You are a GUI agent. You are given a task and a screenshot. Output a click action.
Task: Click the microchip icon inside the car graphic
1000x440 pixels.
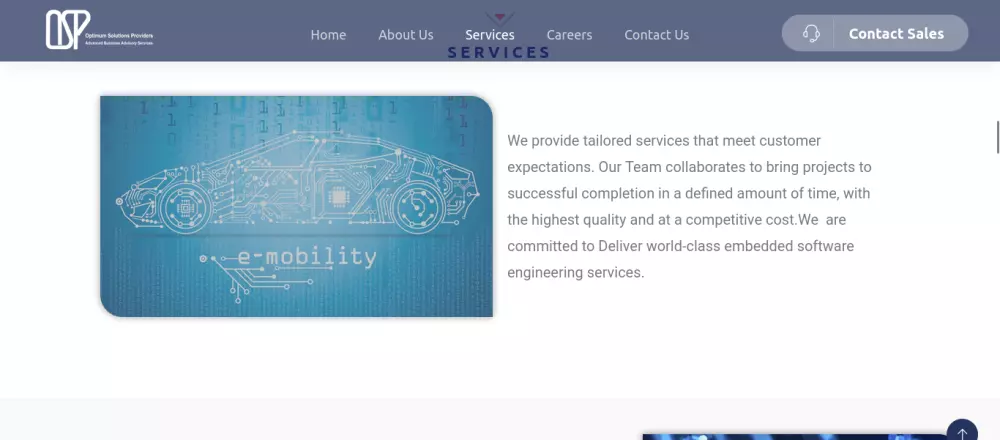338,195
